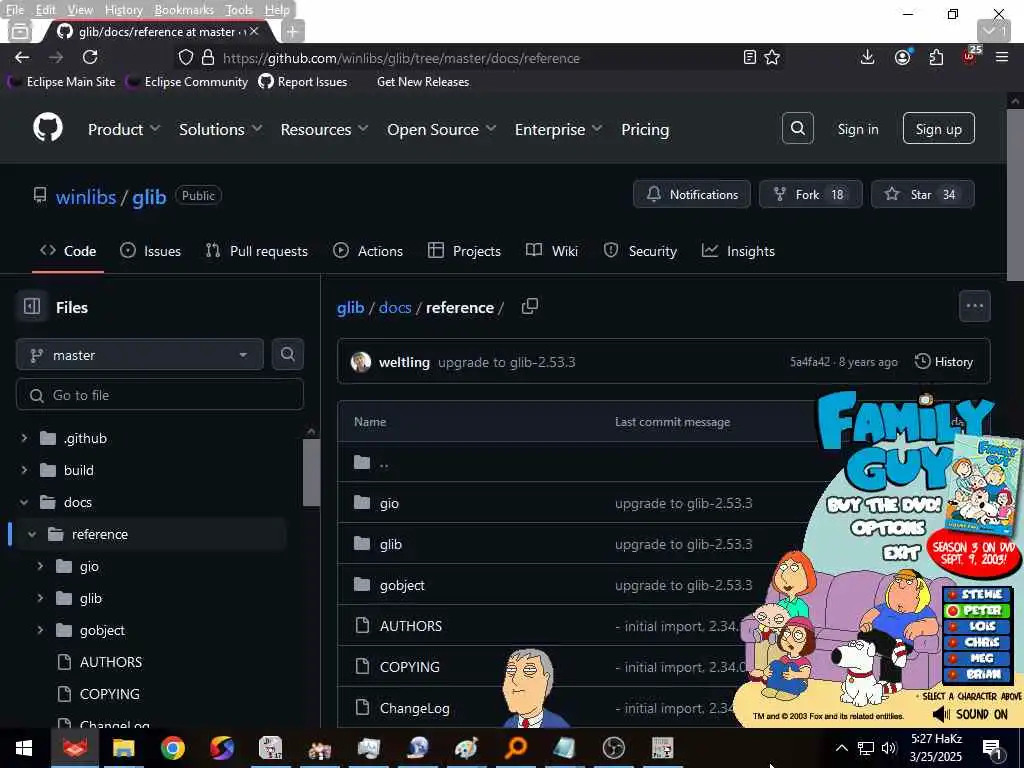Open the Report Issues bookmark
The width and height of the screenshot is (1024, 768).
302,82
